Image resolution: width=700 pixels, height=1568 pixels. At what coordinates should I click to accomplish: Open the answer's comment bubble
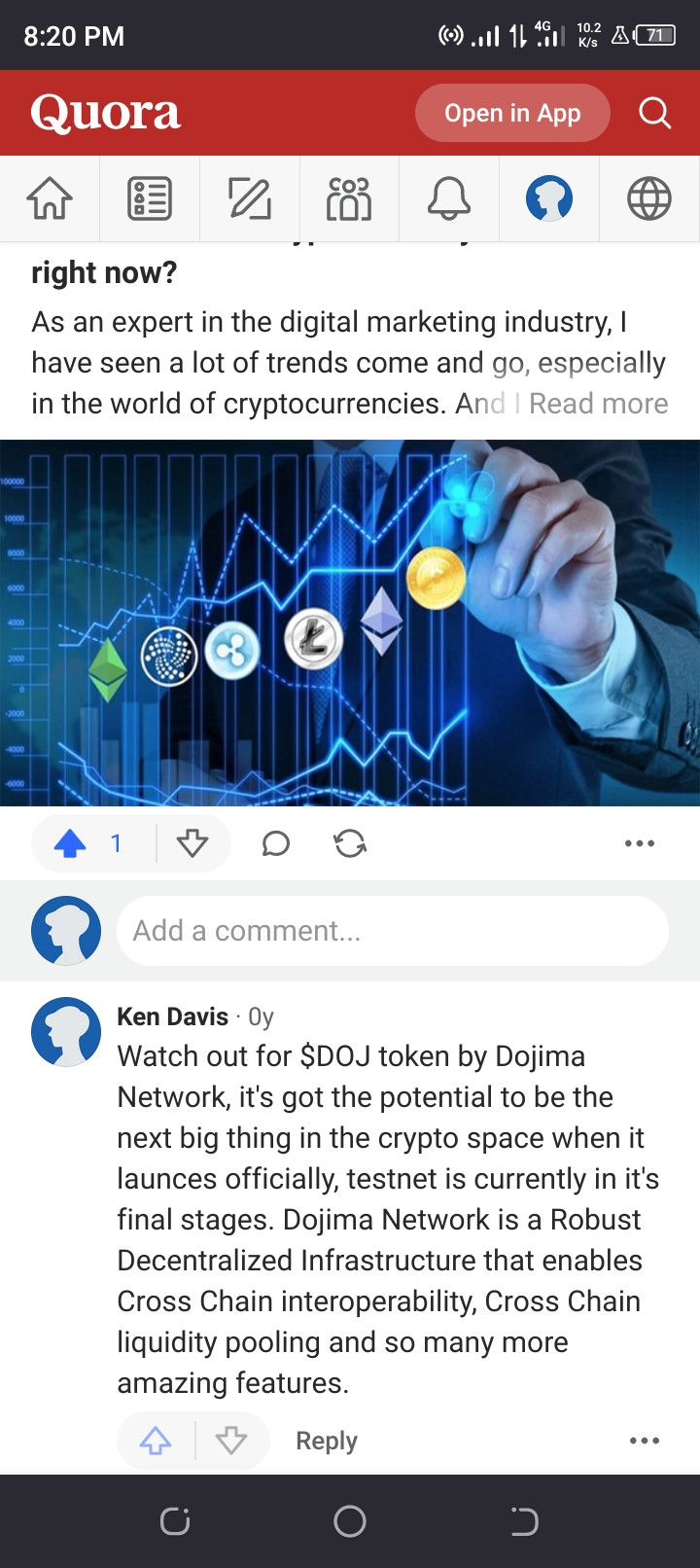276,843
